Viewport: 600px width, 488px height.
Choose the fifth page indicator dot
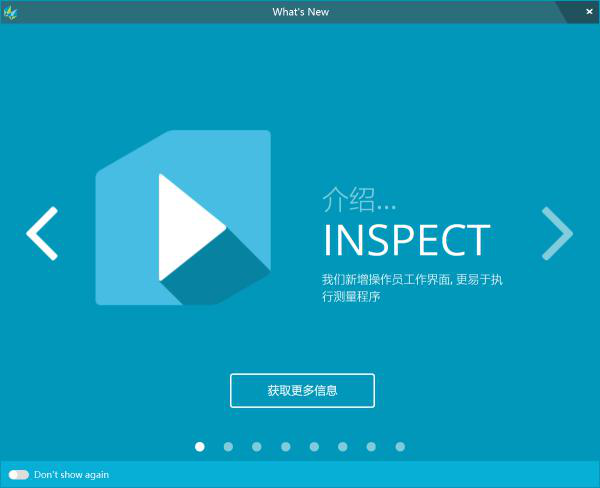pos(314,447)
